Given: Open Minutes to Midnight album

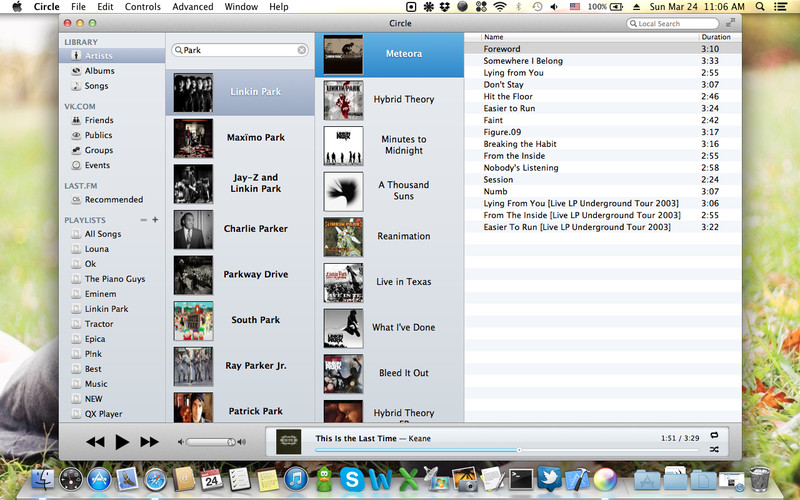Looking at the screenshot, I should click(x=389, y=145).
